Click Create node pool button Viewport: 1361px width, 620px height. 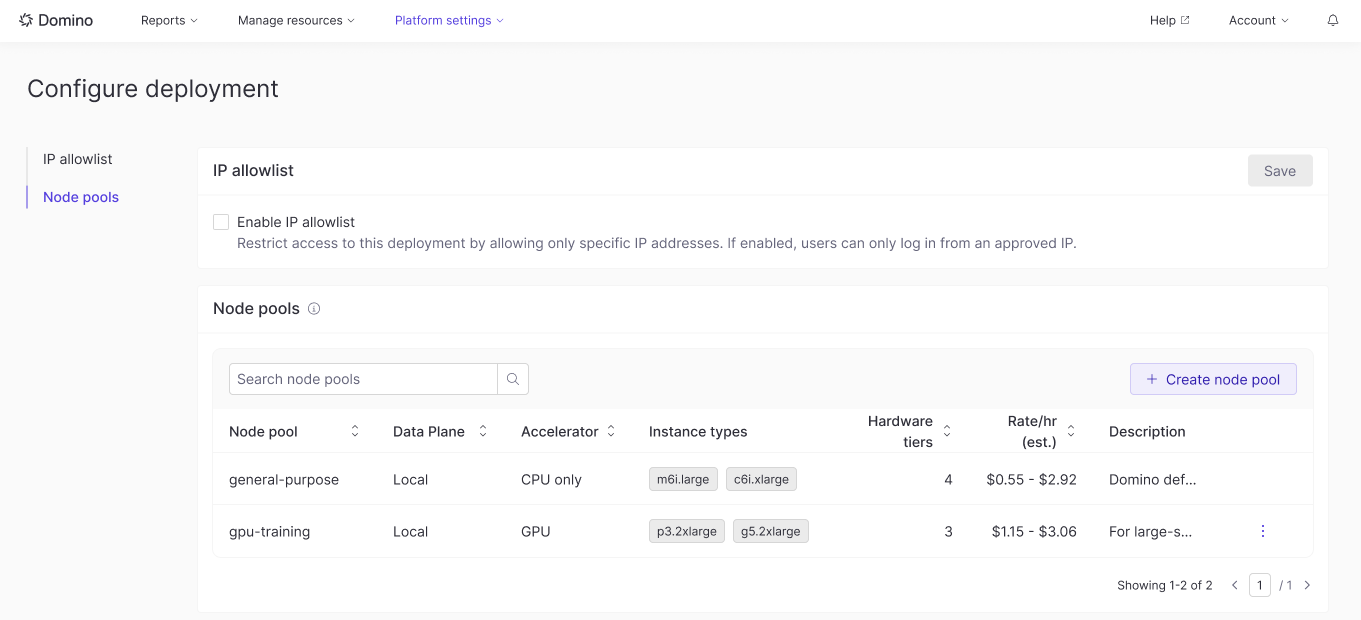1213,379
